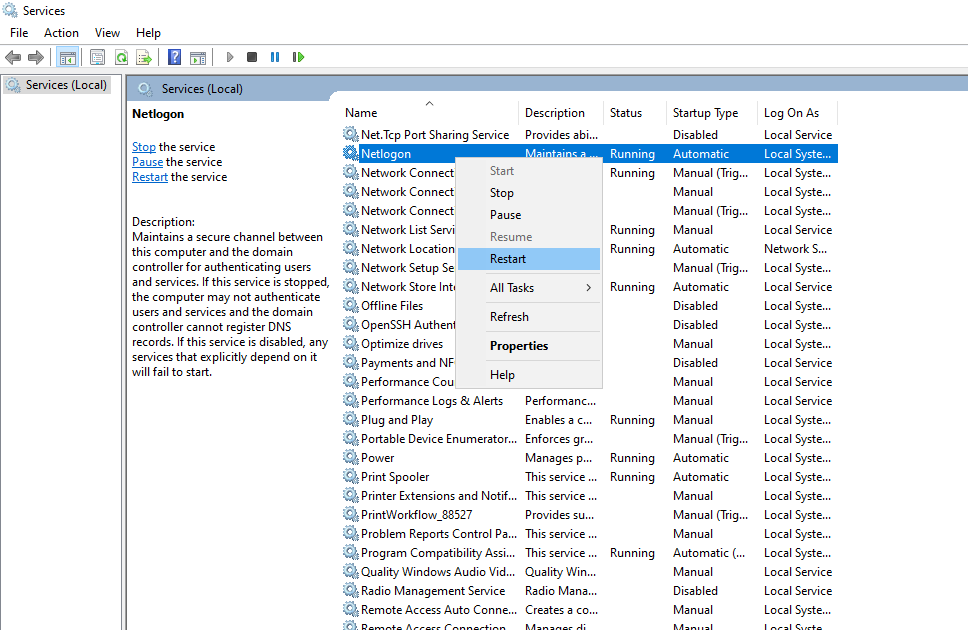Click gear icon beside Print Spooler
The width and height of the screenshot is (968, 630).
point(351,476)
